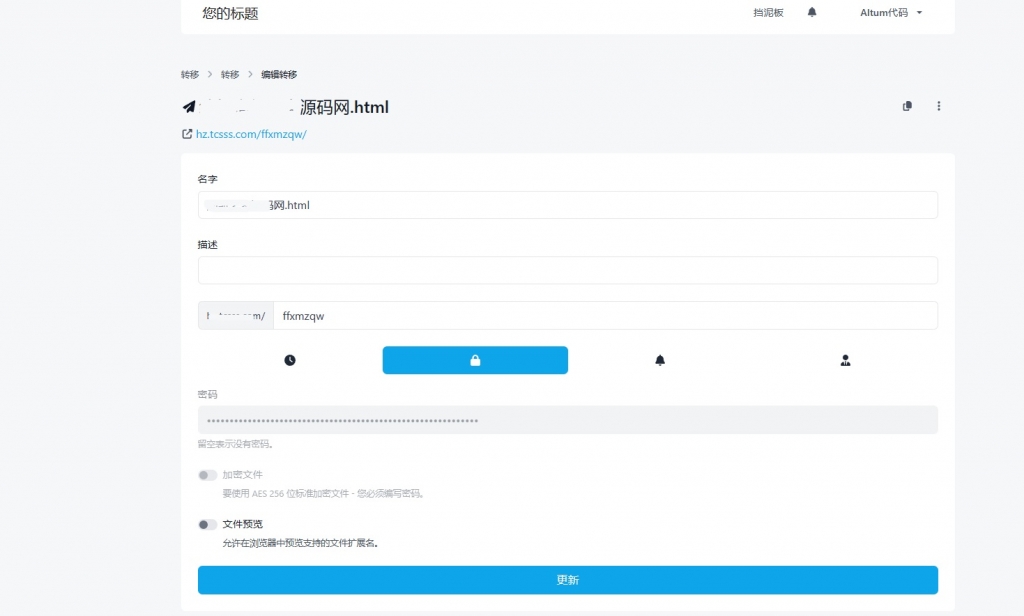The width and height of the screenshot is (1024, 616).
Task: Click the URL slug field containing ffxmzqw
Action: pyautogui.click(x=604, y=315)
